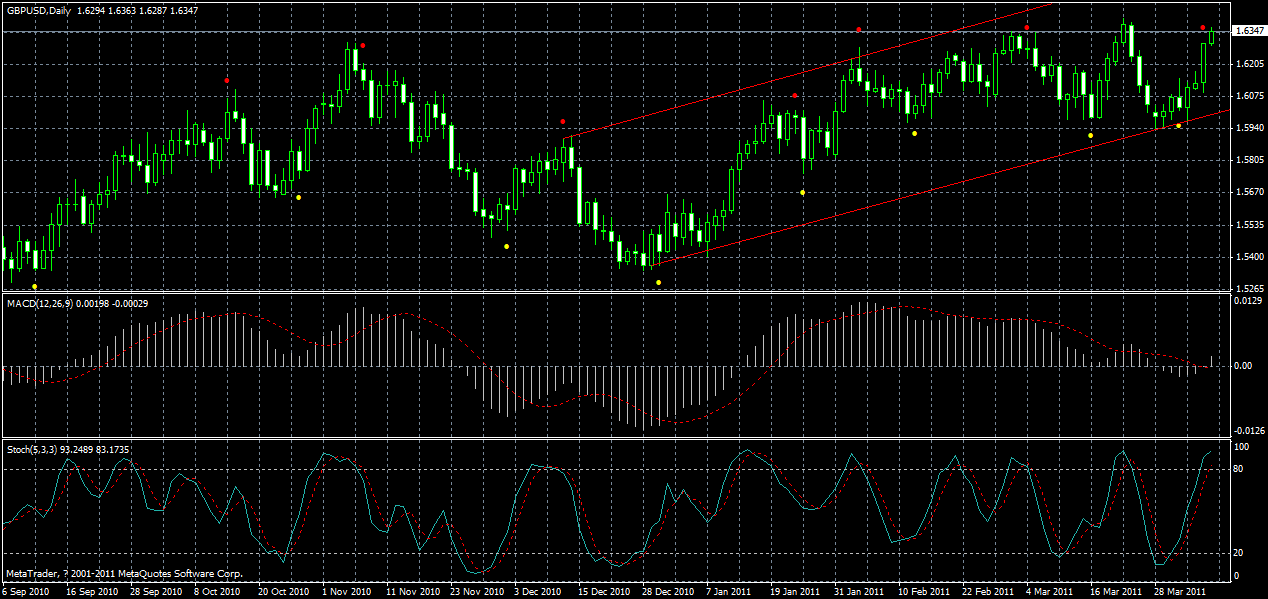This screenshot has height=599, width=1268.
Task: Click the yellow dot below 28 Dec 2010
Action: click(x=658, y=282)
